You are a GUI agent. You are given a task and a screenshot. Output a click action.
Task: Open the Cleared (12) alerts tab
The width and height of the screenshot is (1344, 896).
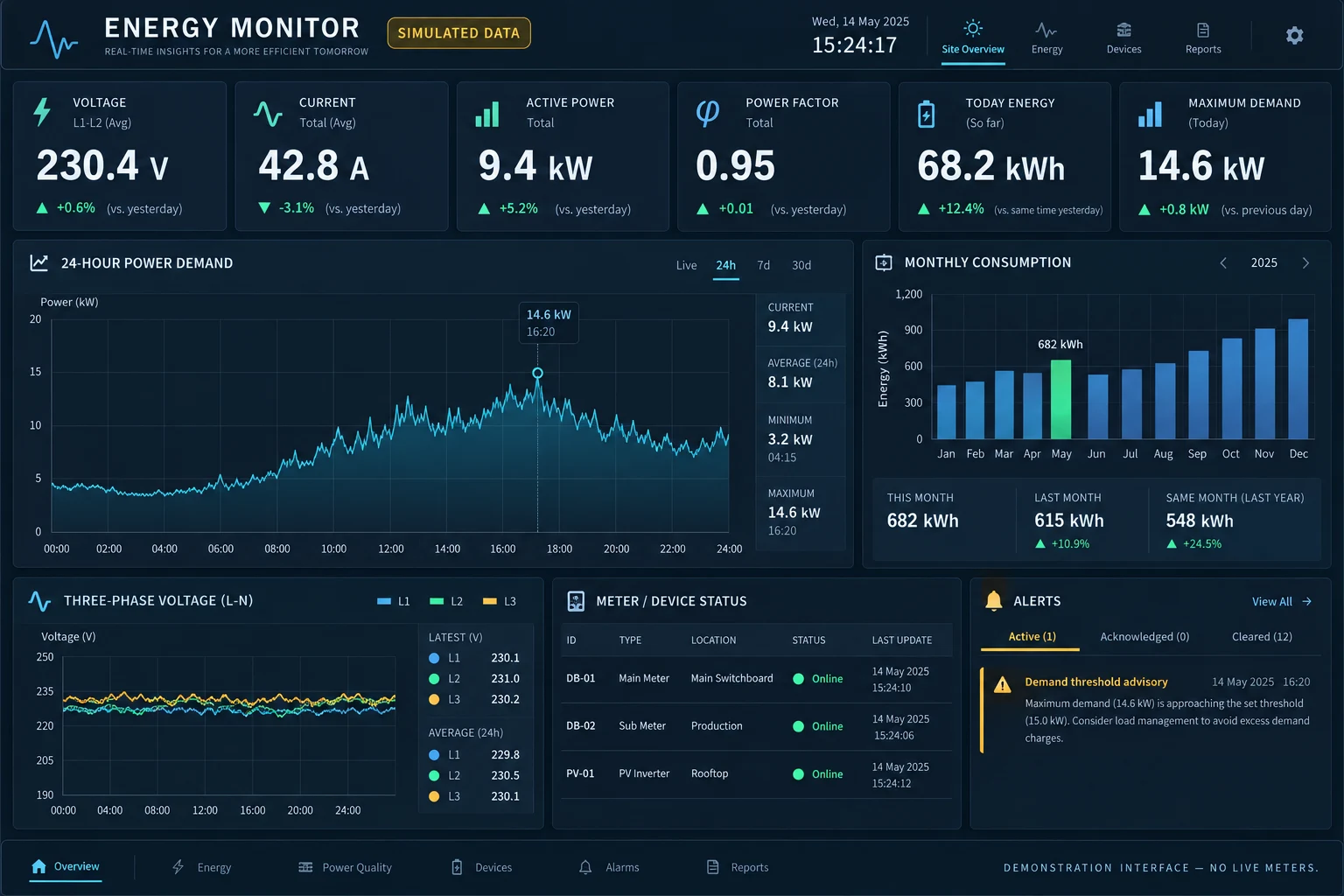tap(1262, 636)
